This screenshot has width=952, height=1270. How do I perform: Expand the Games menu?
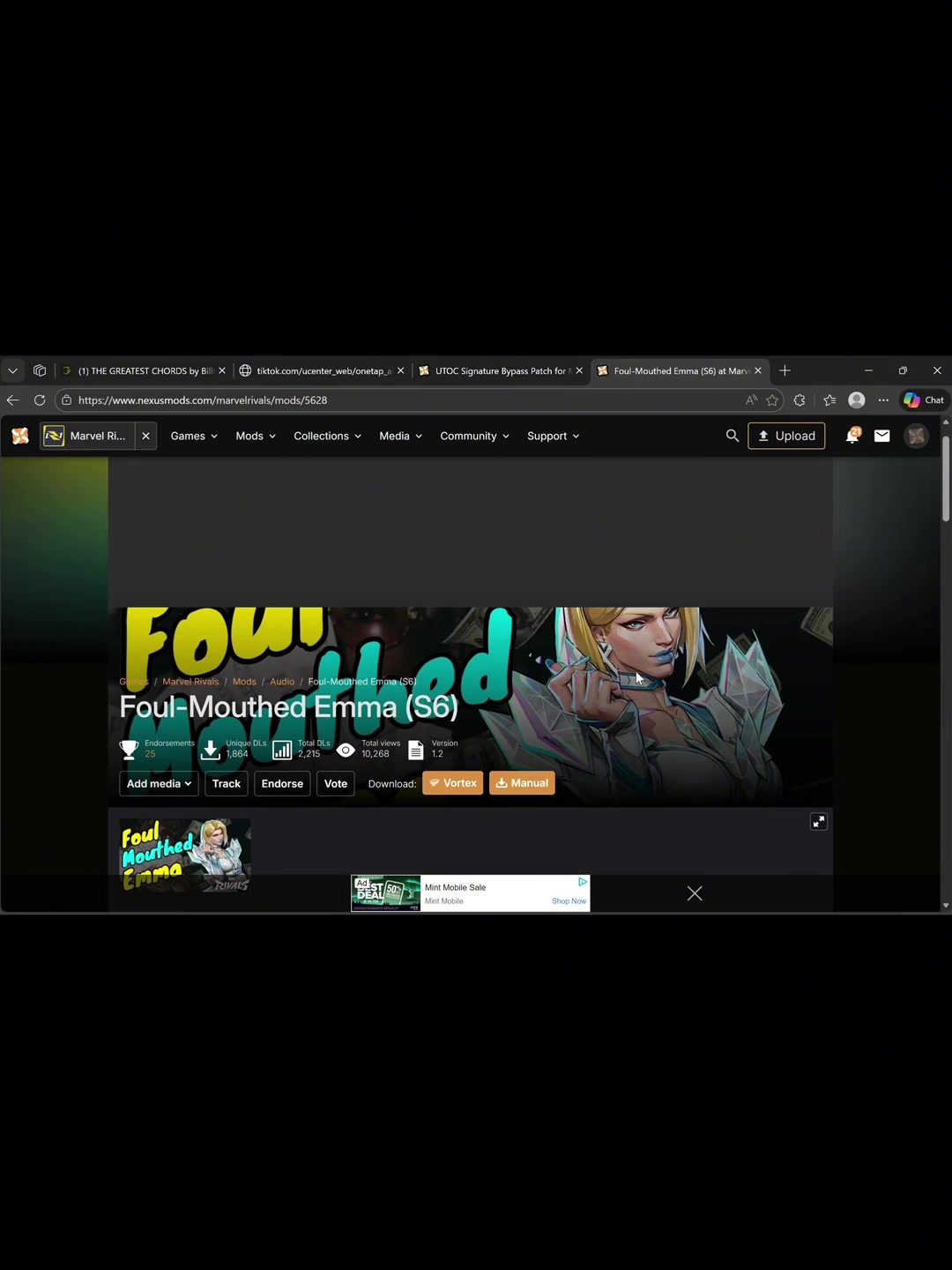coord(194,437)
